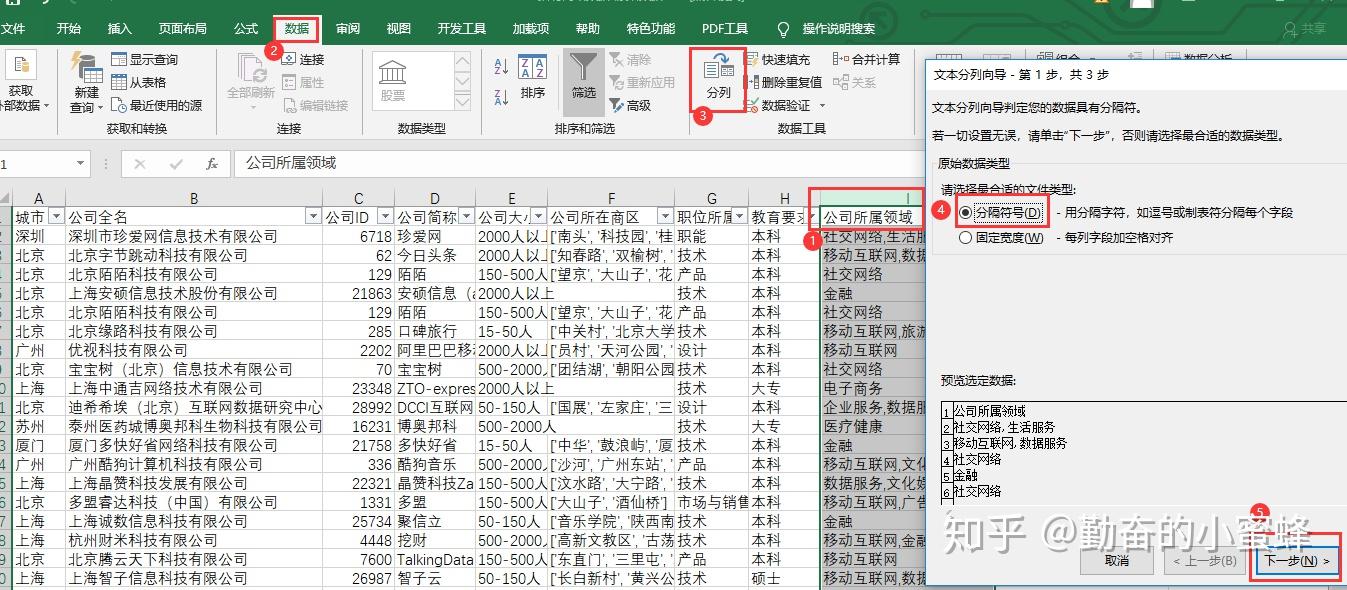Screen dimensions: 1347x590
Task: Click the 共享 share button
Action: pyautogui.click(x=1305, y=29)
